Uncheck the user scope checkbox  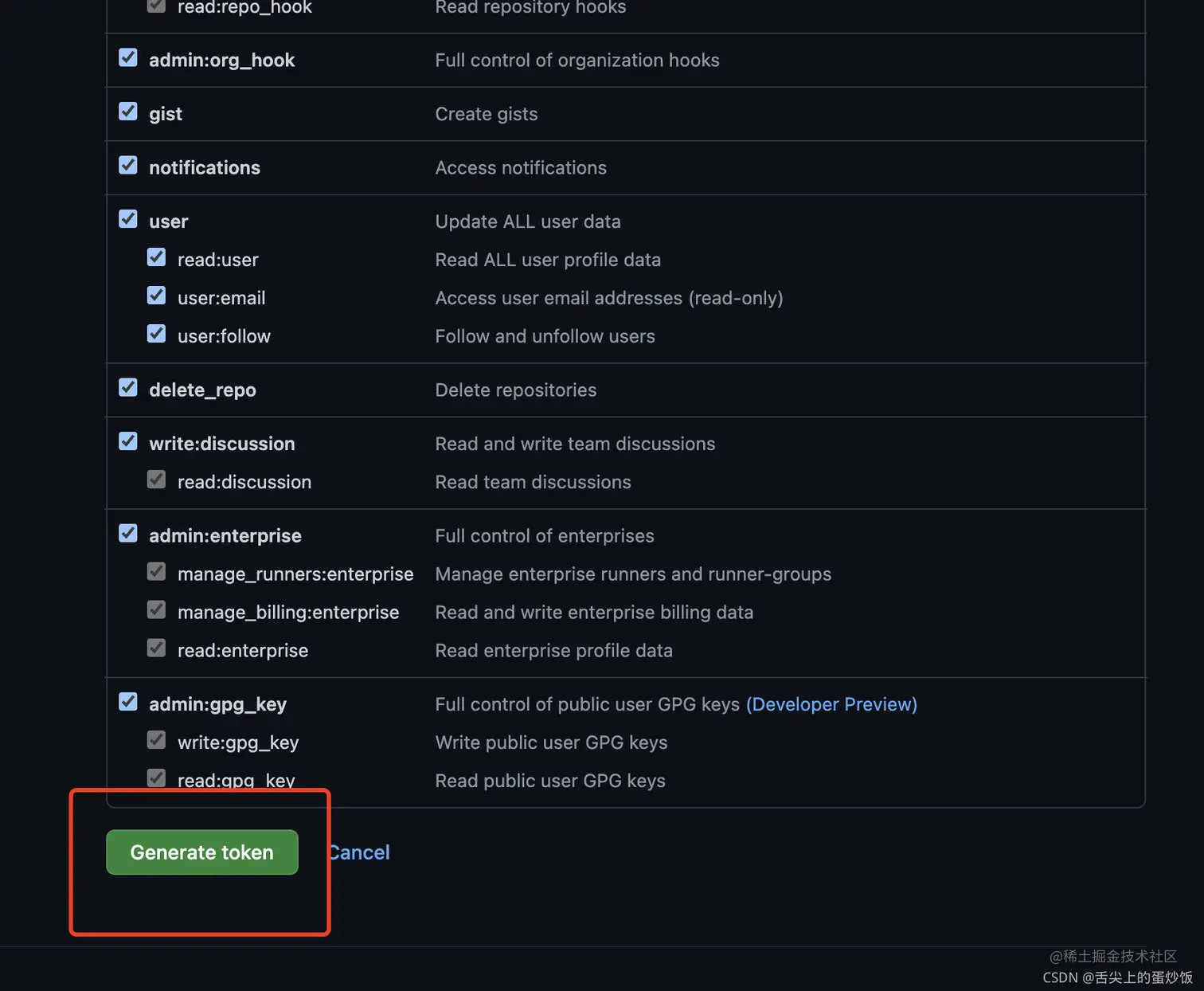point(128,219)
